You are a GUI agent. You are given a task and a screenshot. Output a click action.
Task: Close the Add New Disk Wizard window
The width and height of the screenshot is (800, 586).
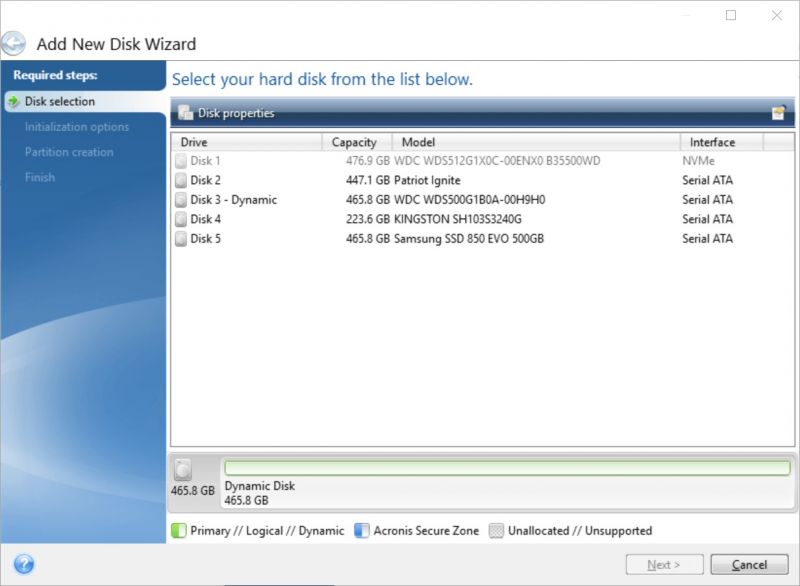[x=777, y=15]
